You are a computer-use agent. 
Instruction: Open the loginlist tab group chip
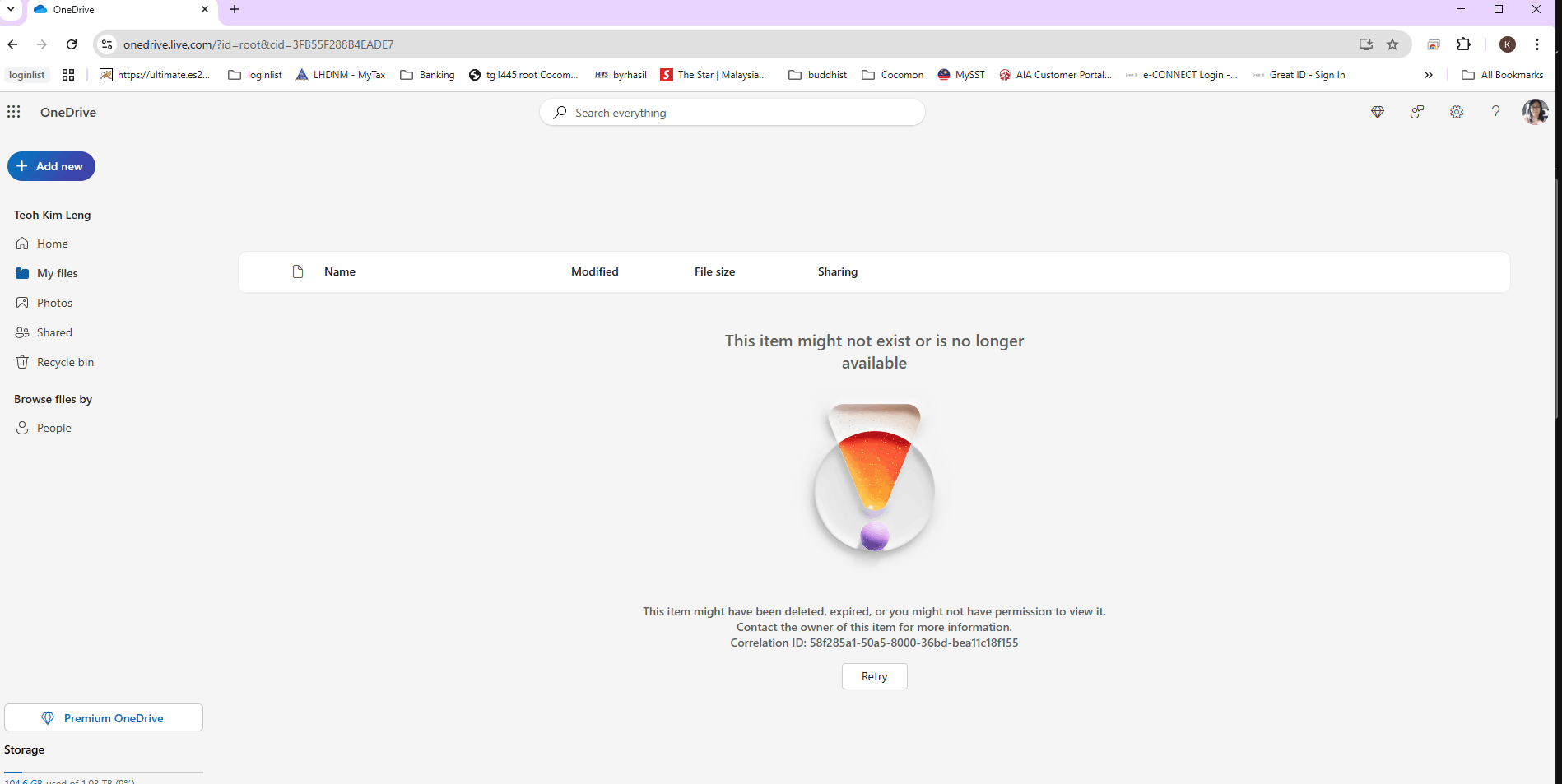click(27, 75)
